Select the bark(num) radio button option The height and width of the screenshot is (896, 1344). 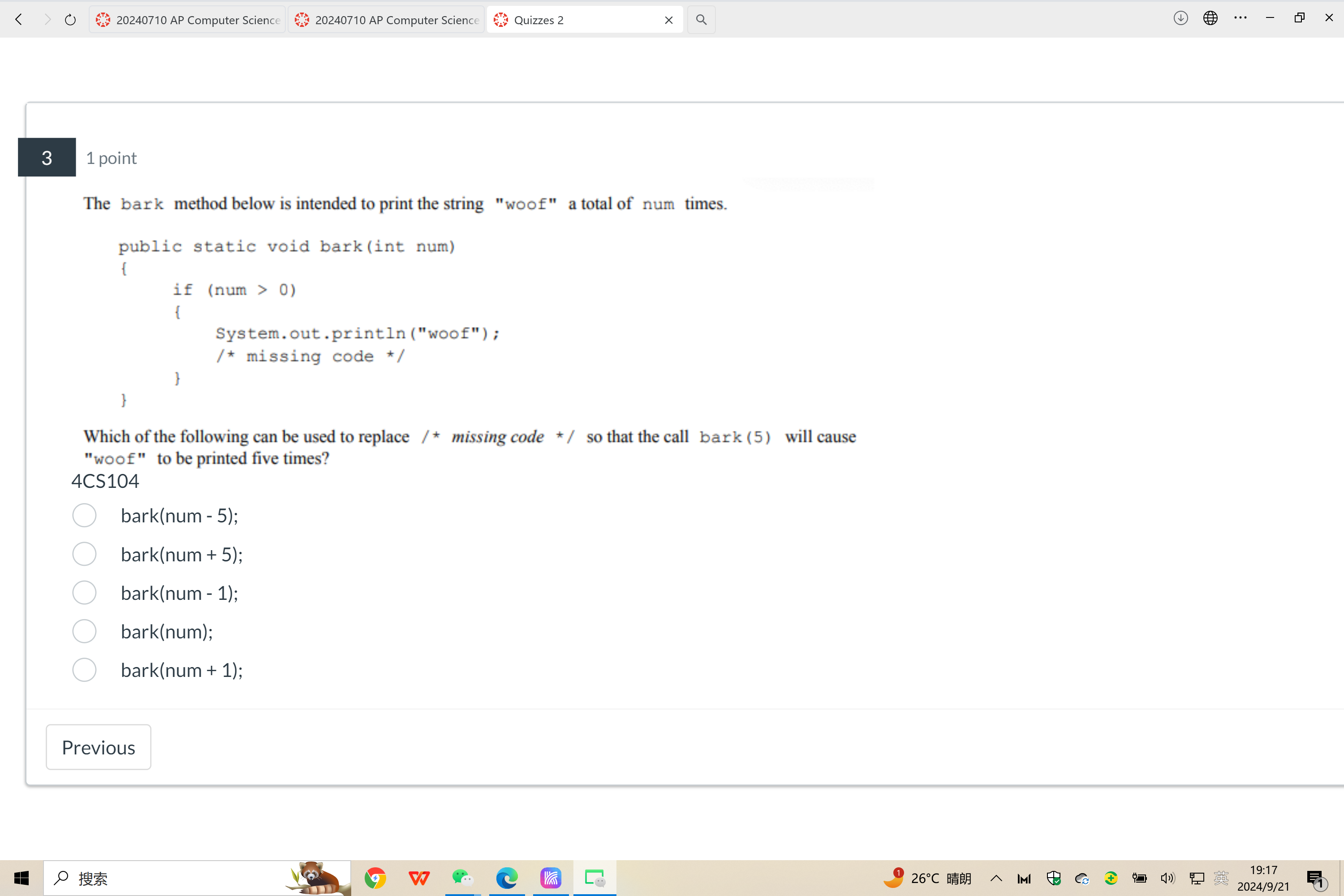(84, 631)
